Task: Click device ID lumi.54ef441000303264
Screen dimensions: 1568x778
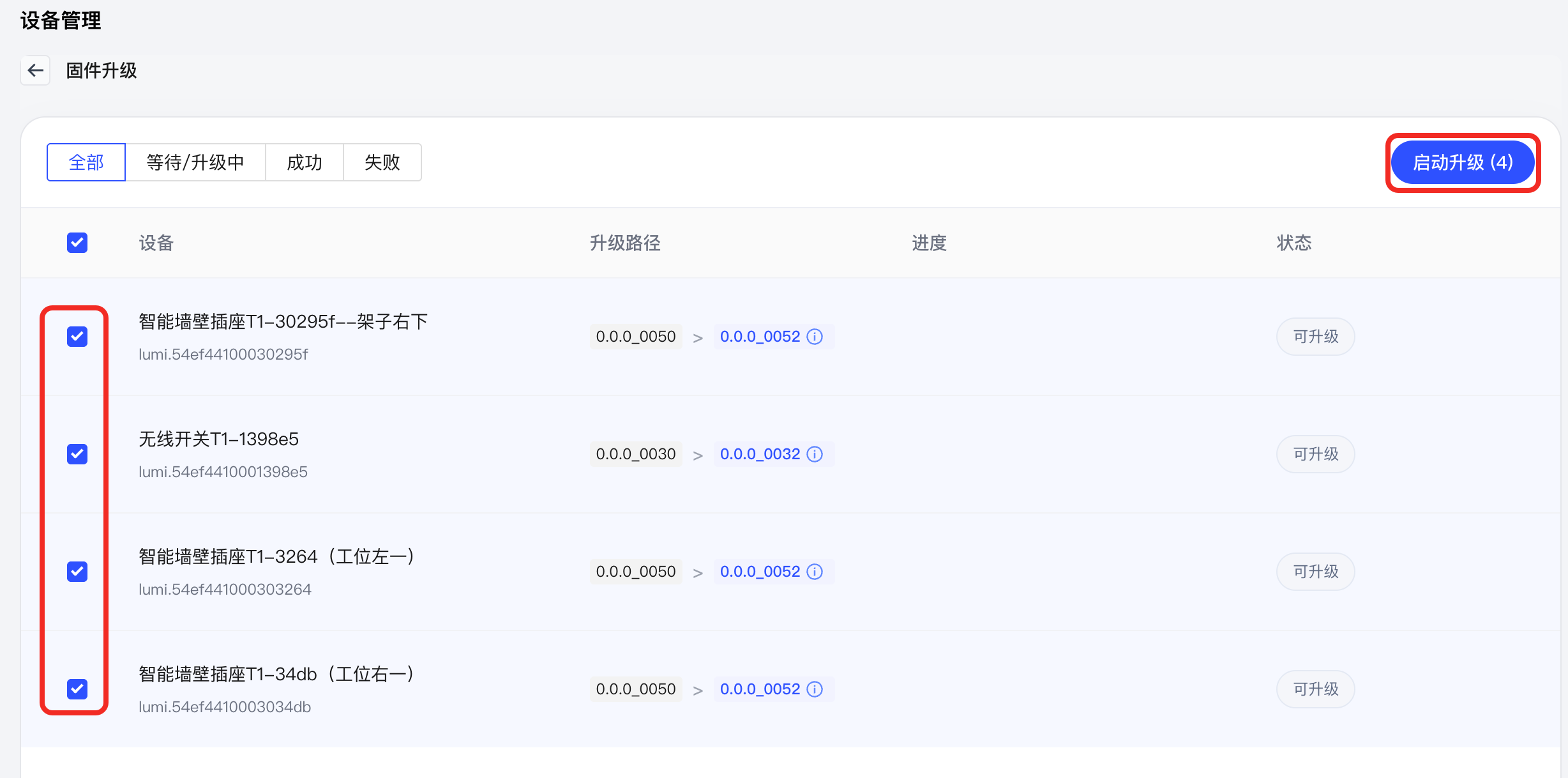Action: 225,590
